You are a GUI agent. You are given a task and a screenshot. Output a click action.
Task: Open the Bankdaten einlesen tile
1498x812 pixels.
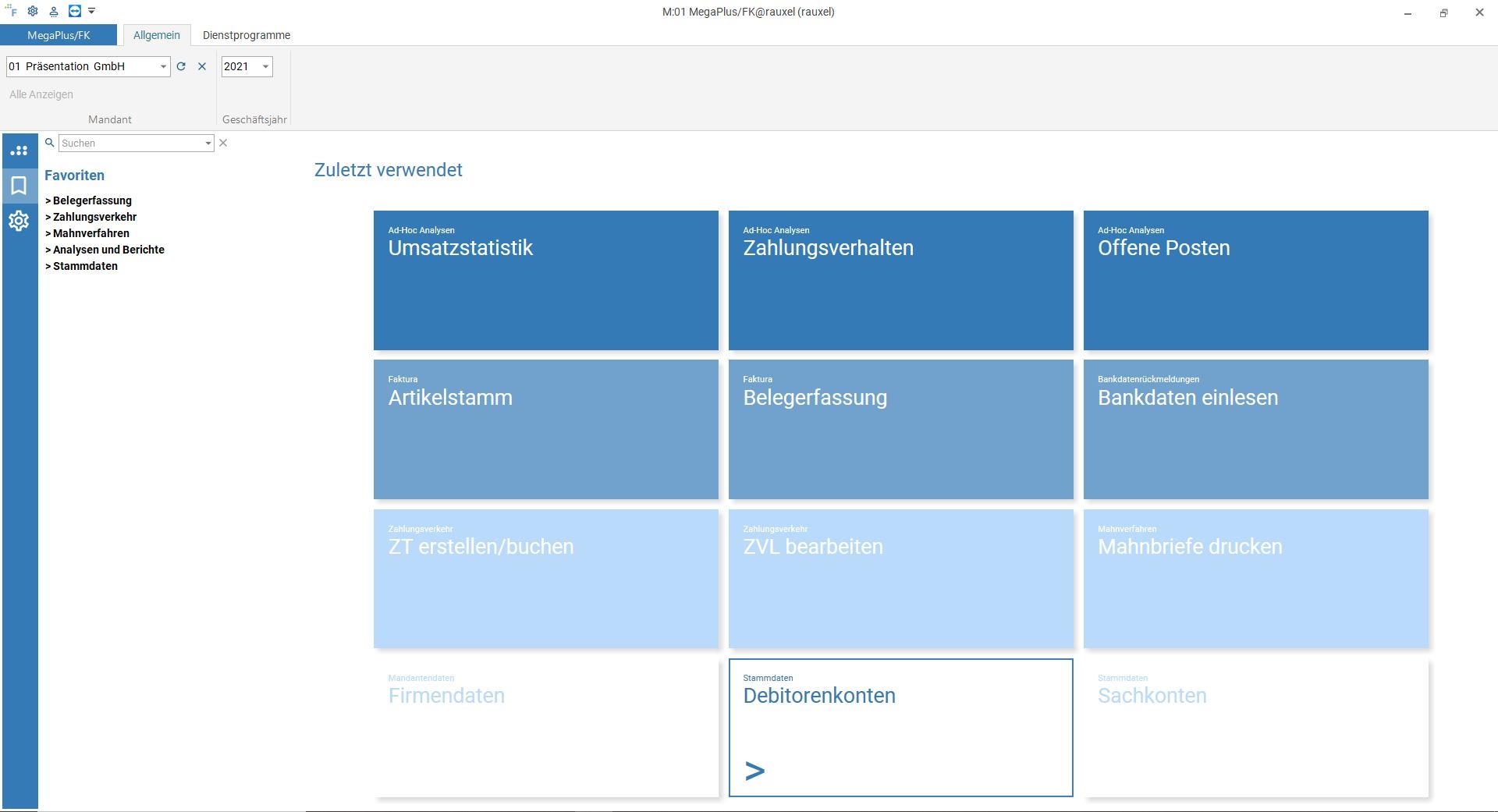(1256, 429)
